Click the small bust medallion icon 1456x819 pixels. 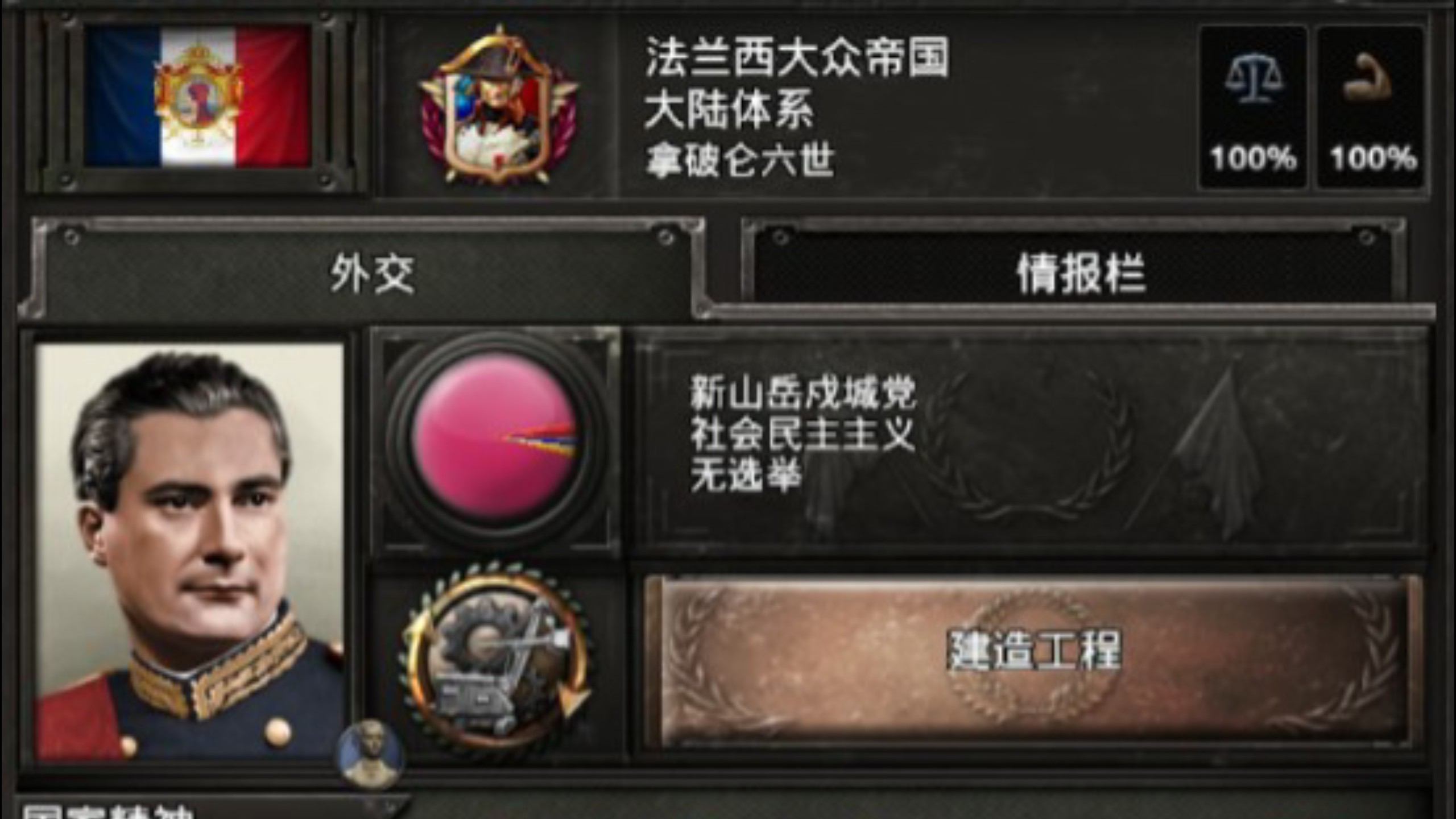tap(371, 753)
